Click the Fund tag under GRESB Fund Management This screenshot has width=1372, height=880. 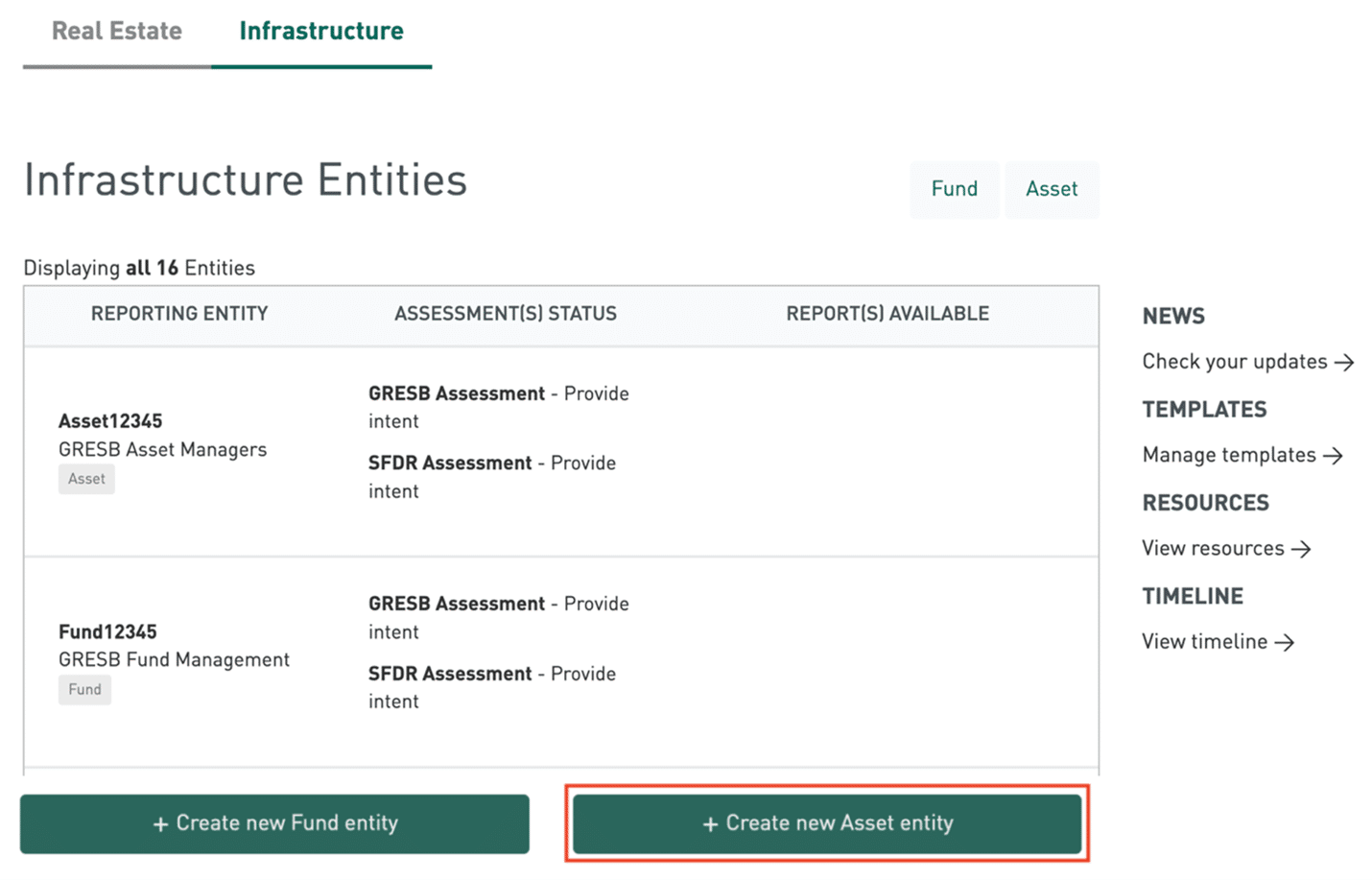pyautogui.click(x=84, y=689)
